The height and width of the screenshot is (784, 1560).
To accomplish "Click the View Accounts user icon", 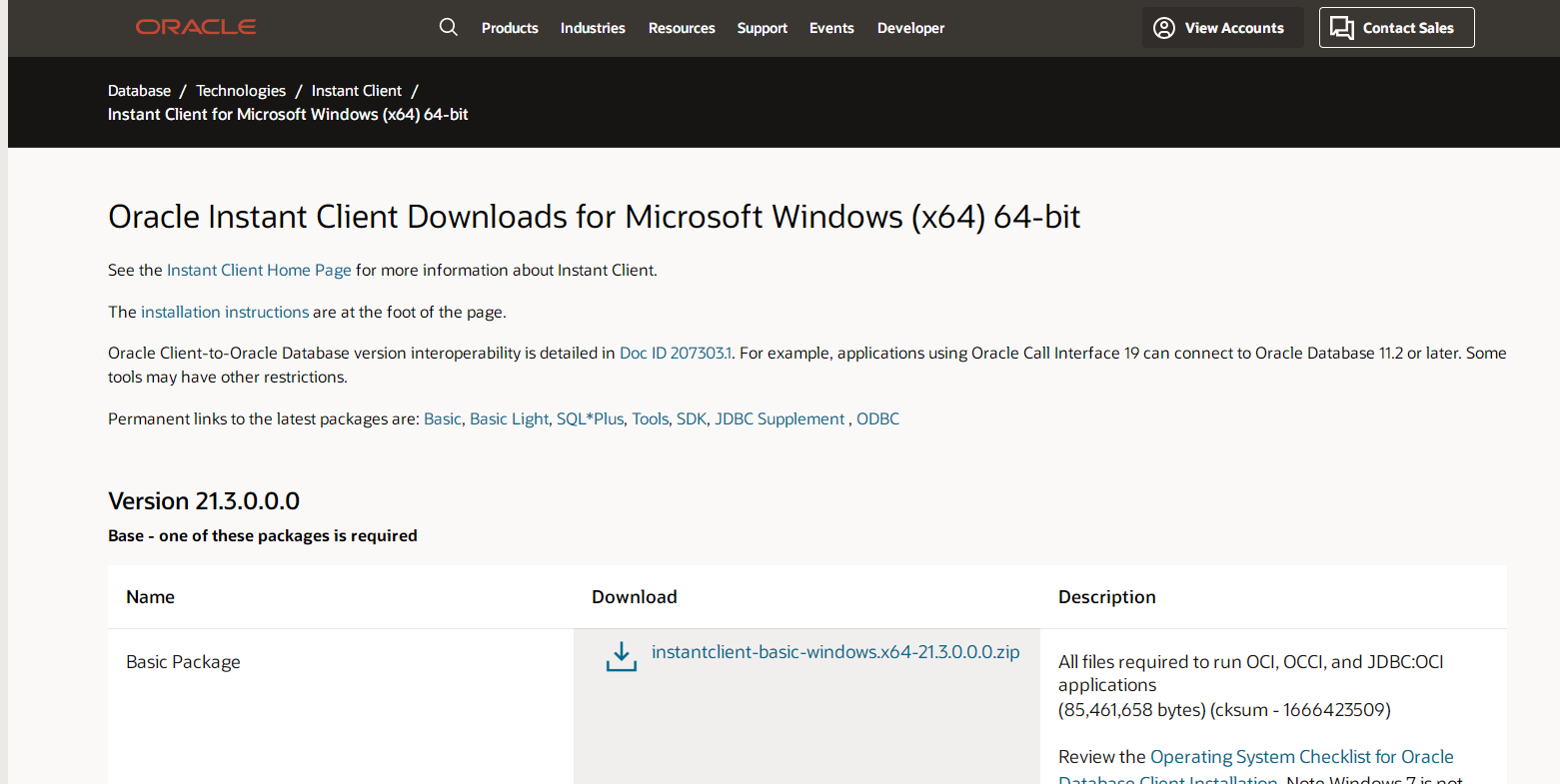I will pos(1164,28).
